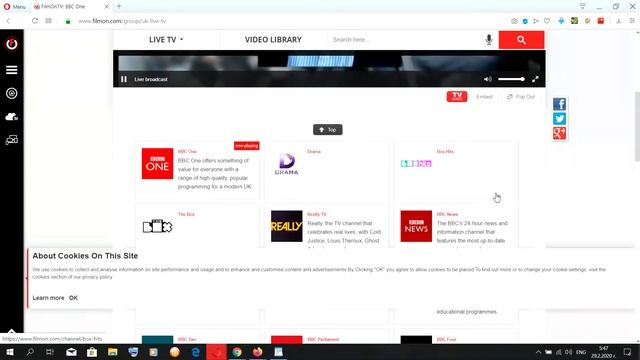Reload the page in Opera
Viewport: 640px width, 360px height.
point(35,21)
